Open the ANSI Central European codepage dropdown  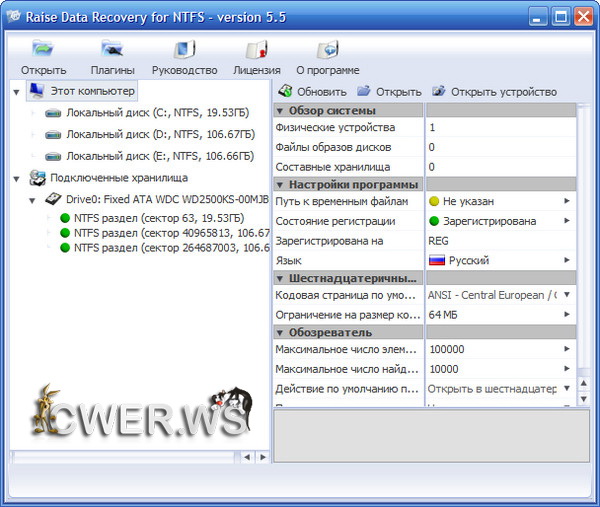coord(567,295)
